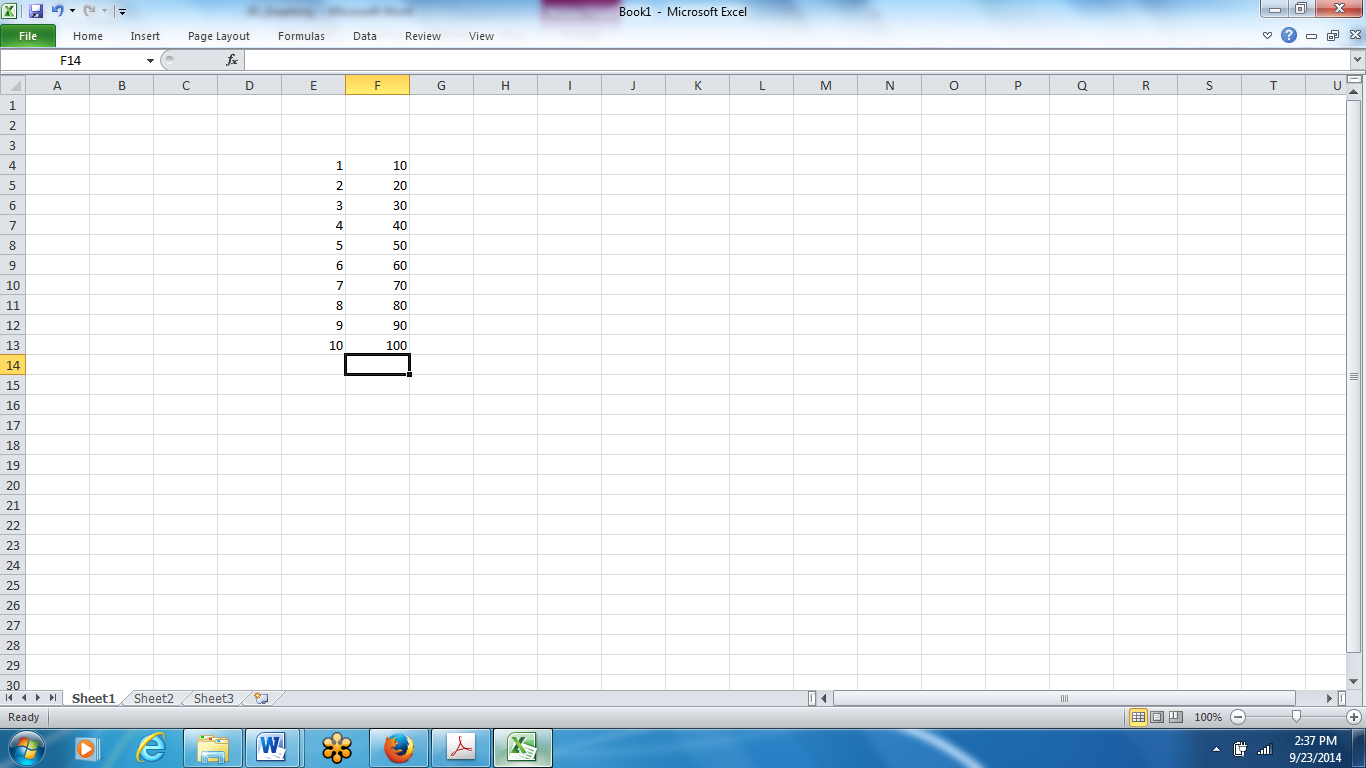1366x768 pixels.
Task: Open the Quick Access Toolbar customization menu
Action: tap(122, 11)
